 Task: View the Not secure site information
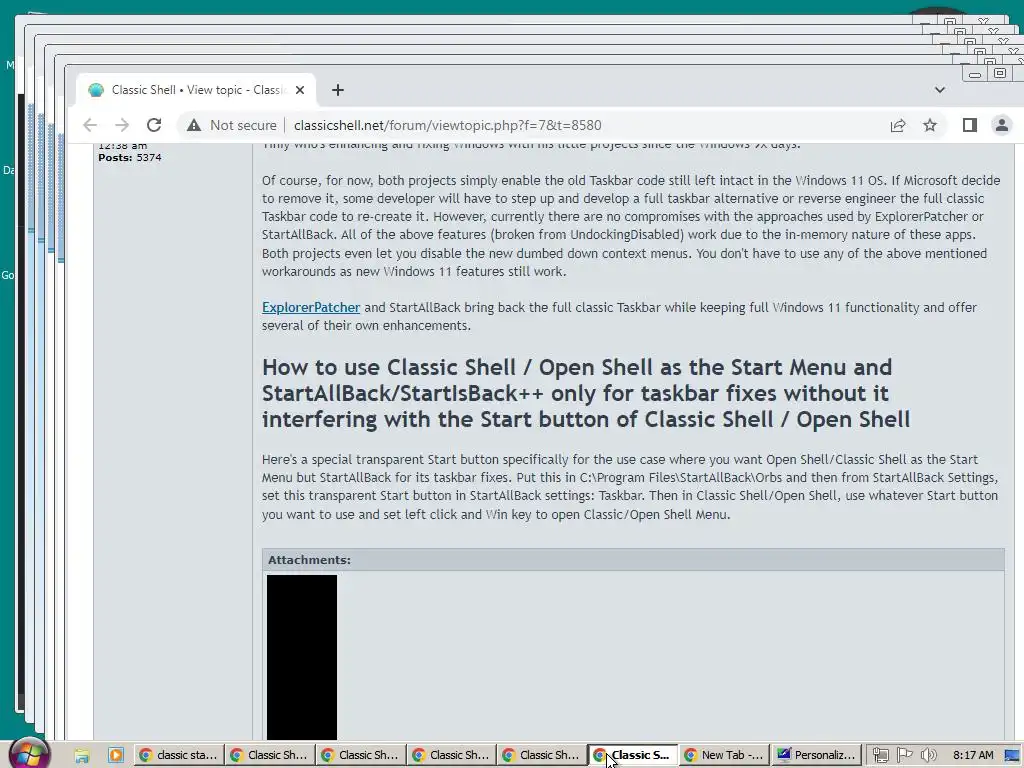232,125
